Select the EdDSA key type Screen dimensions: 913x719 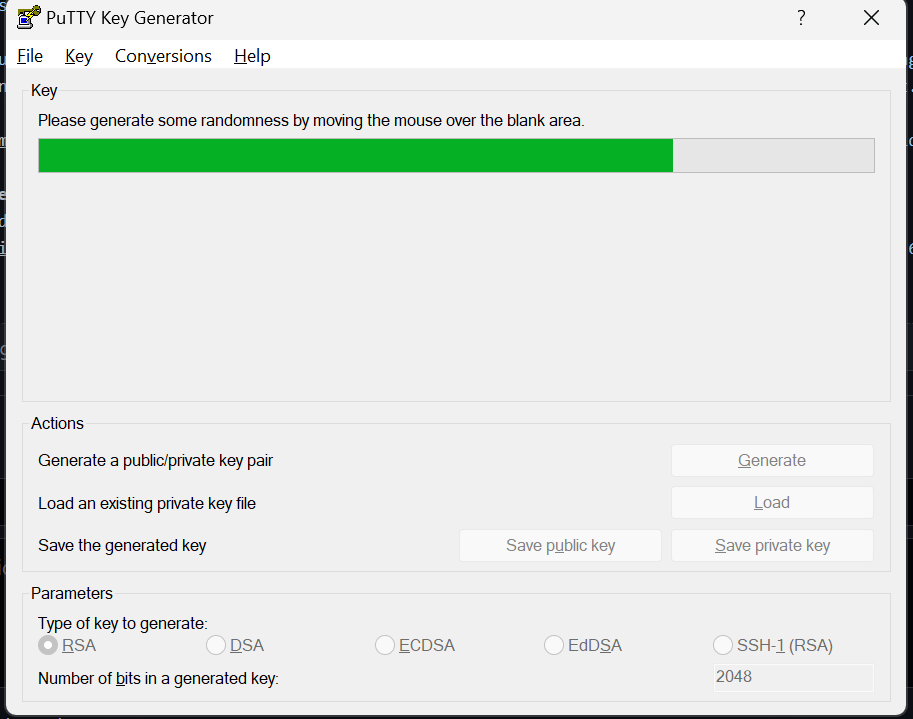583,645
